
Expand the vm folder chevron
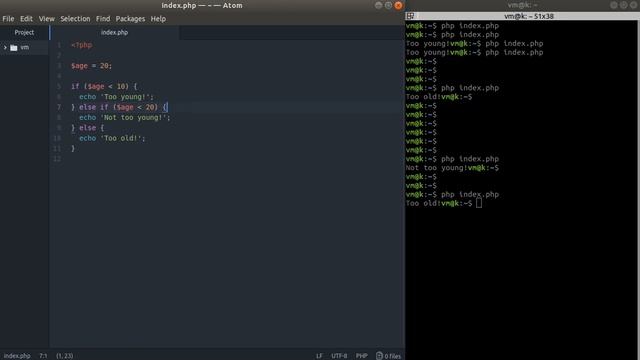5,48
